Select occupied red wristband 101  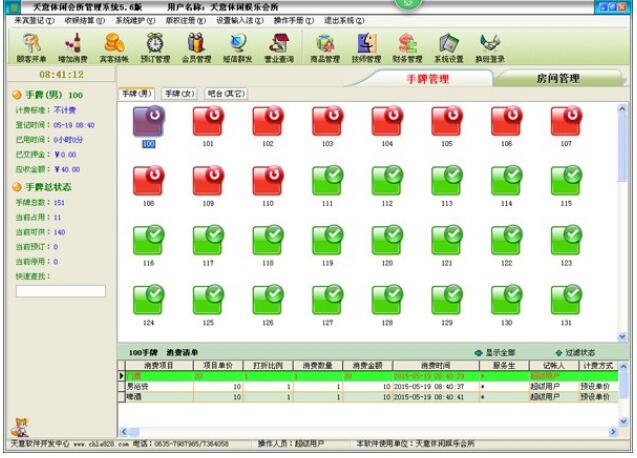click(208, 121)
